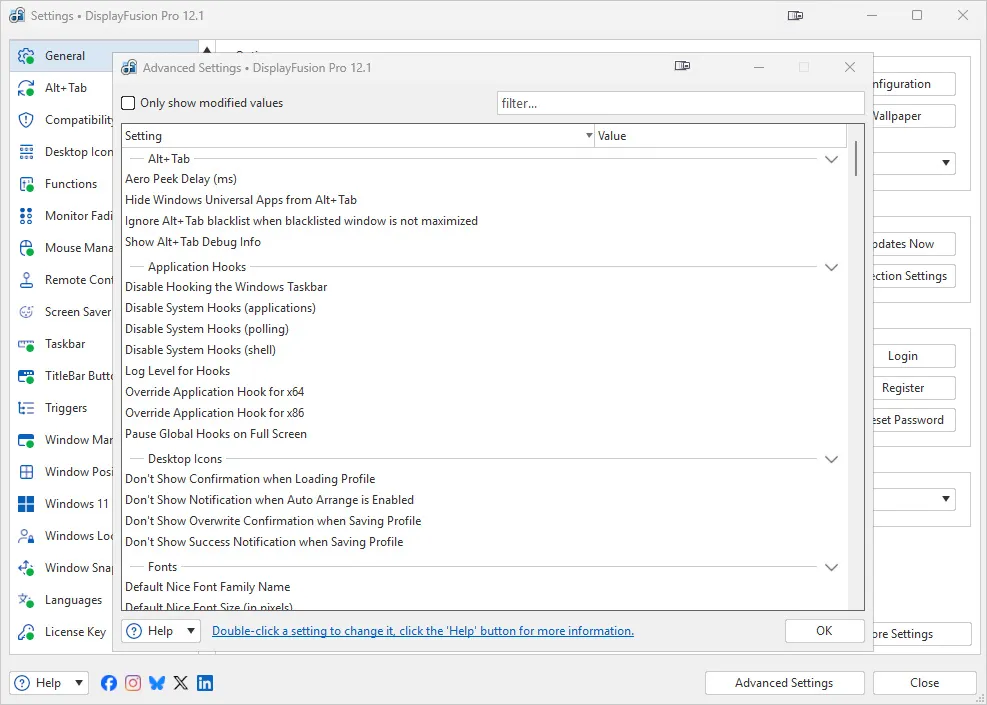Viewport: 987px width, 705px height.
Task: Open the upper dropdown in Settings right panel
Action: (946, 163)
